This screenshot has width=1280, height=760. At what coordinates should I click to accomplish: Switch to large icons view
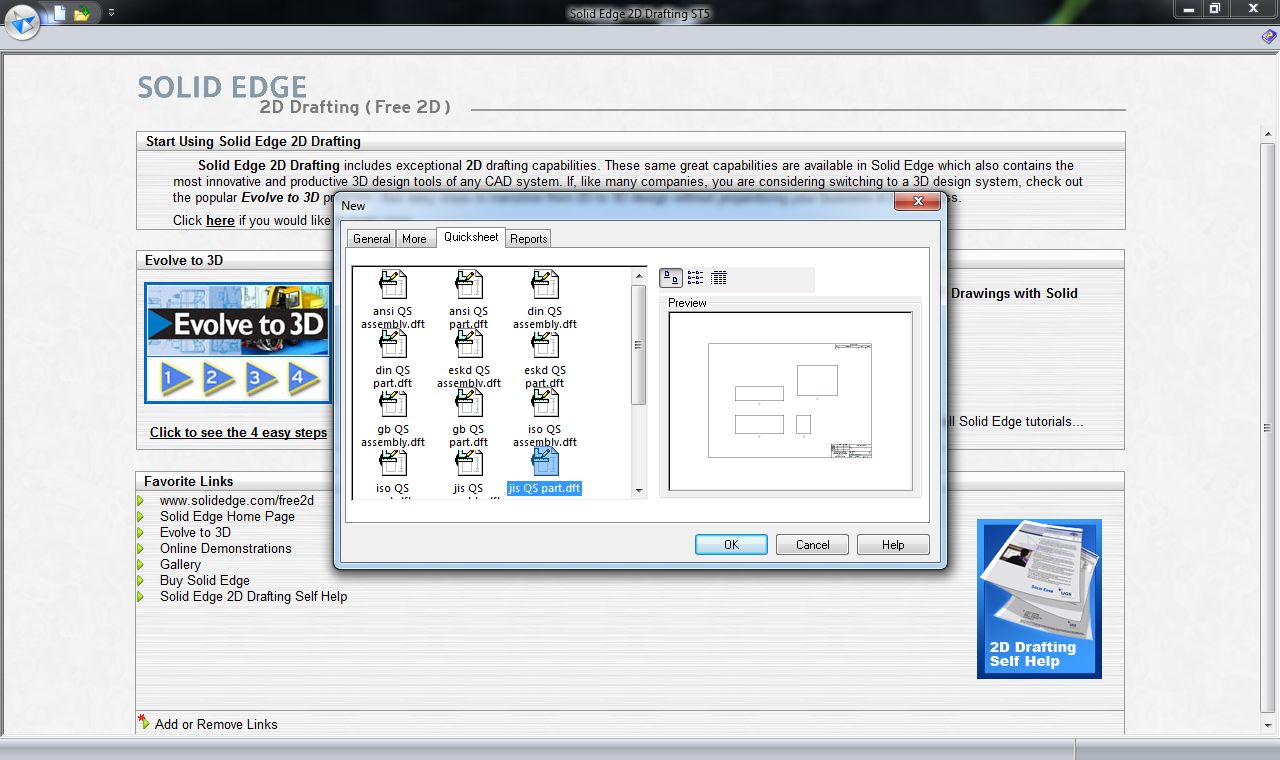(671, 278)
